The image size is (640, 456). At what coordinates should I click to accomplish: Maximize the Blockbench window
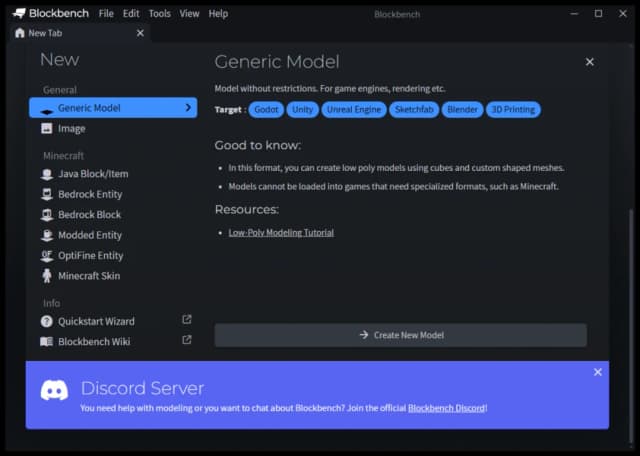coord(598,14)
